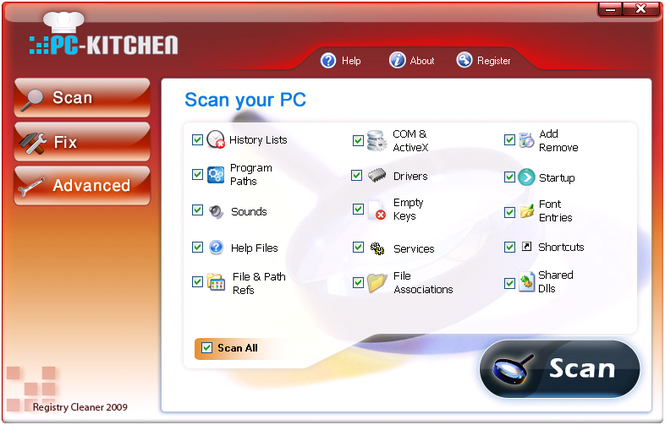This screenshot has height=425, width=665.
Task: Click the Drivers chip icon
Action: (x=377, y=175)
